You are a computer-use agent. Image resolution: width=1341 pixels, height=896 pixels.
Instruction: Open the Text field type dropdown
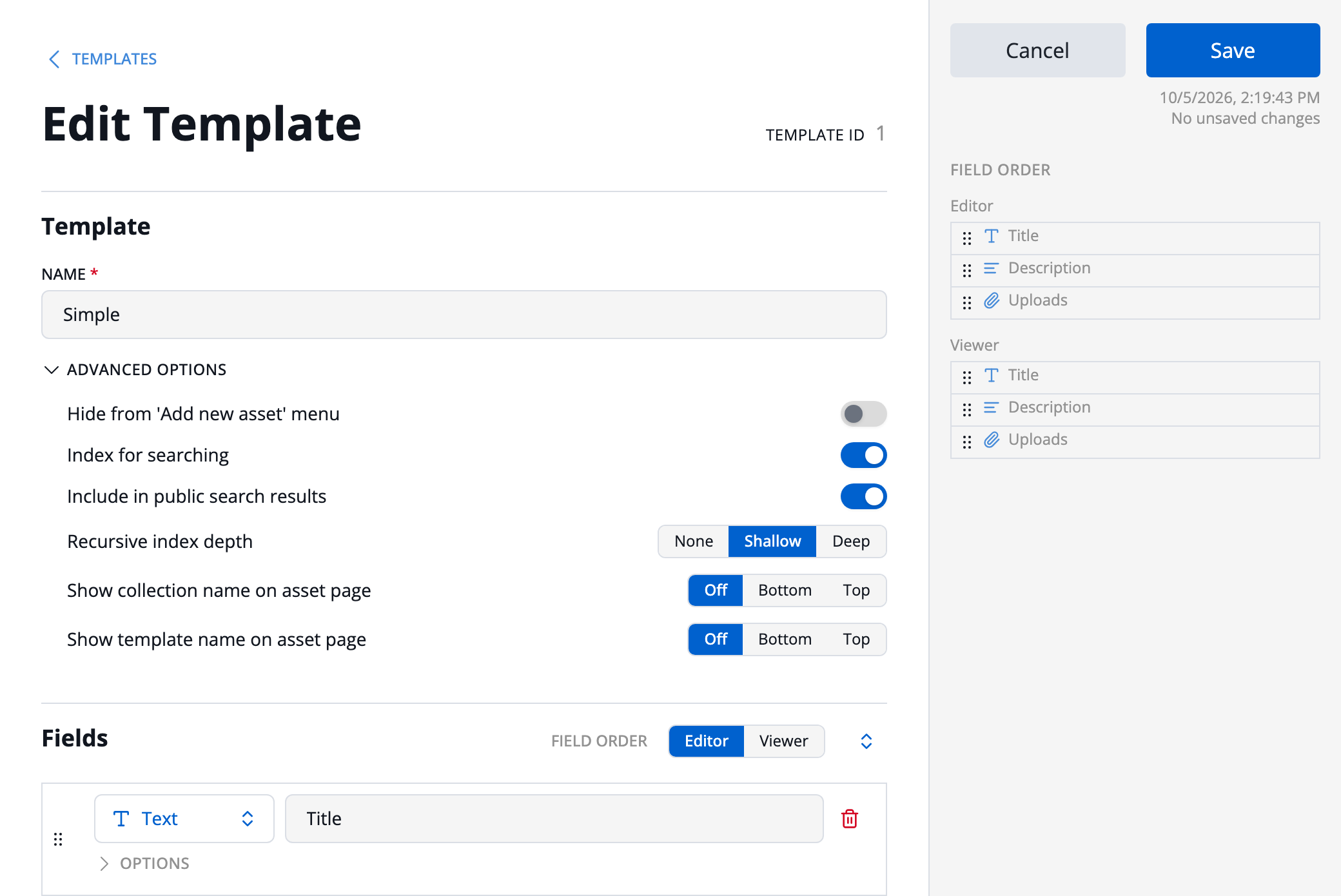[184, 819]
